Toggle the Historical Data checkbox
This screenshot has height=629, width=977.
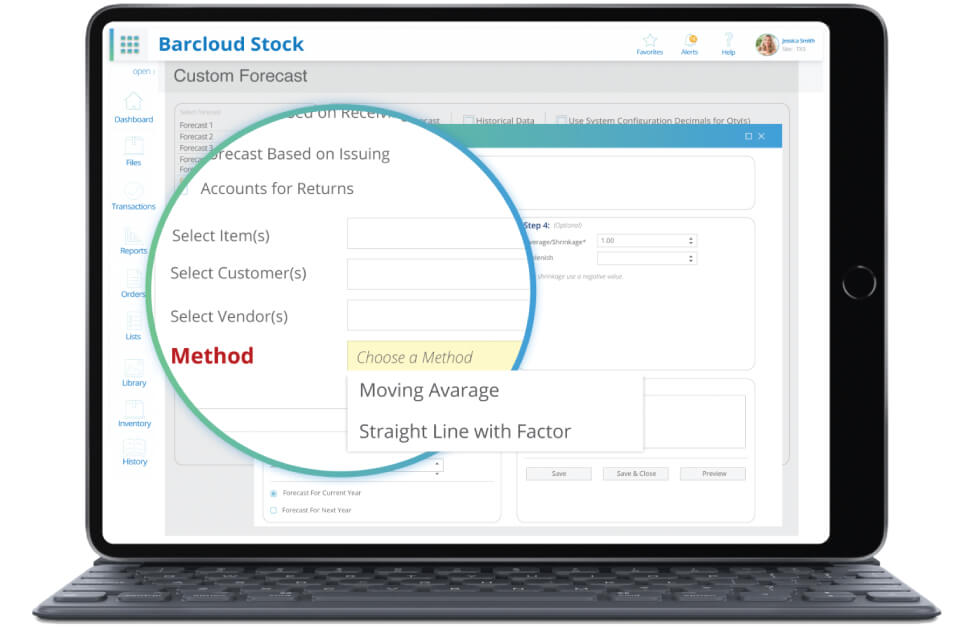click(468, 120)
